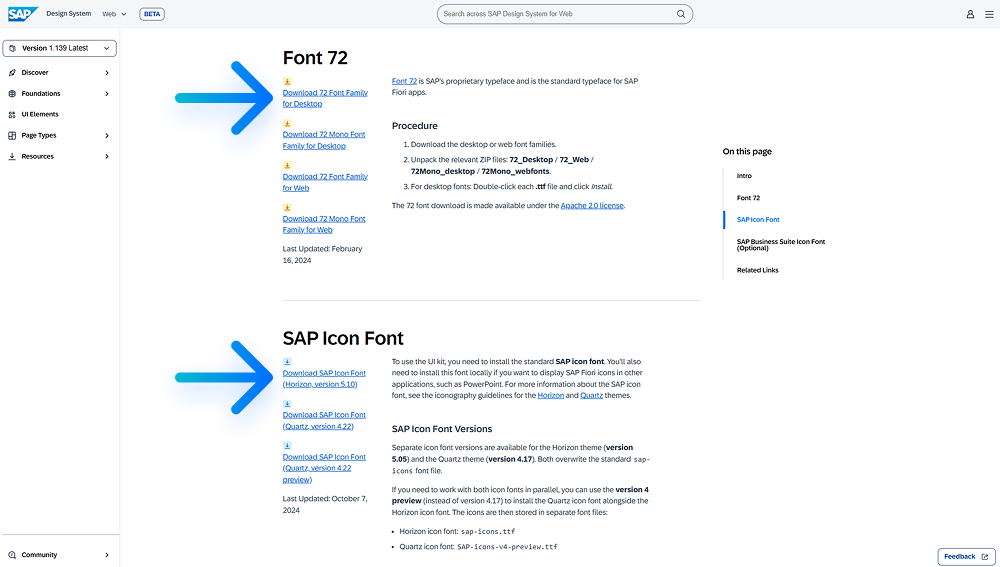Click Download 72 Font Family for Desktop
The width and height of the screenshot is (1000, 567).
pos(325,98)
